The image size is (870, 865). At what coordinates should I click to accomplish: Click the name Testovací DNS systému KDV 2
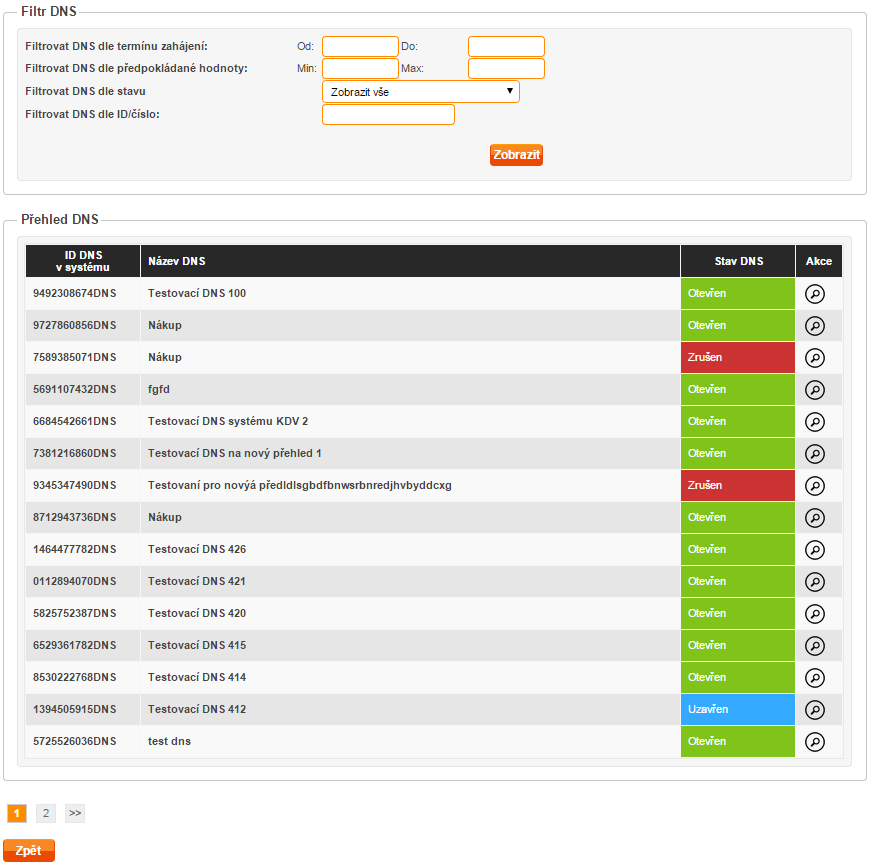pos(227,421)
